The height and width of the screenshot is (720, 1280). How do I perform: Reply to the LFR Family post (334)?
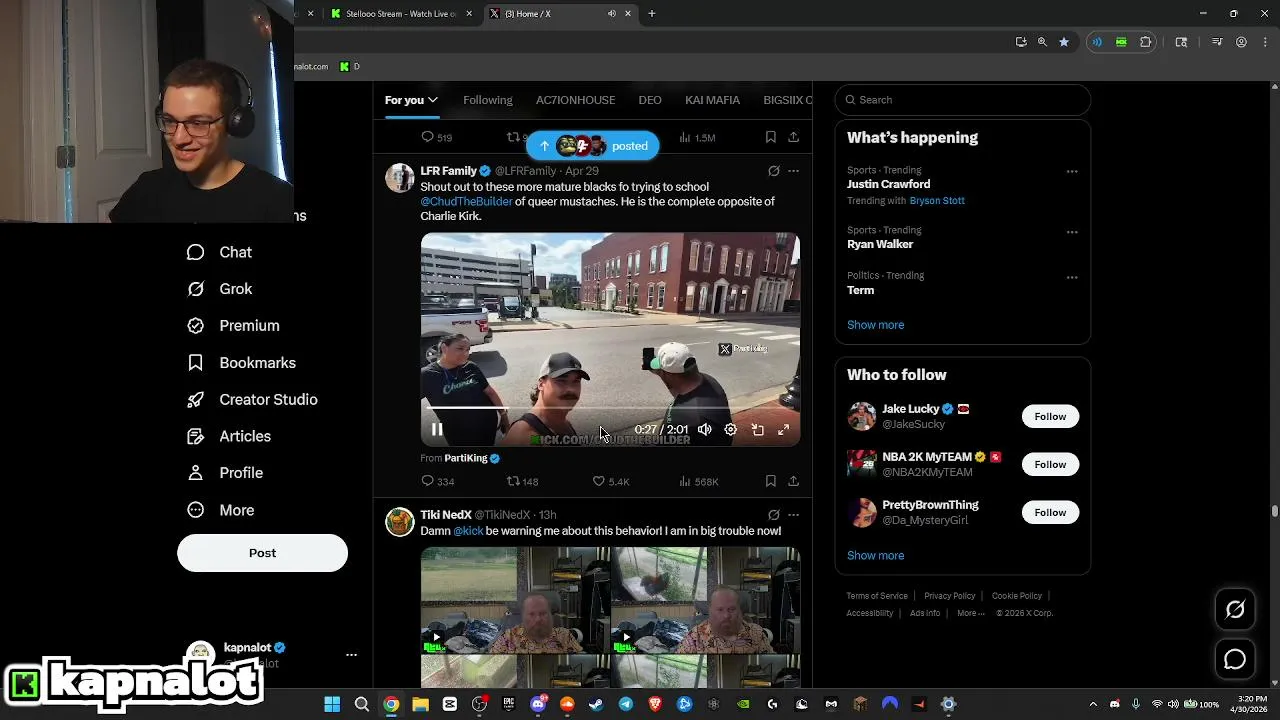(x=437, y=481)
